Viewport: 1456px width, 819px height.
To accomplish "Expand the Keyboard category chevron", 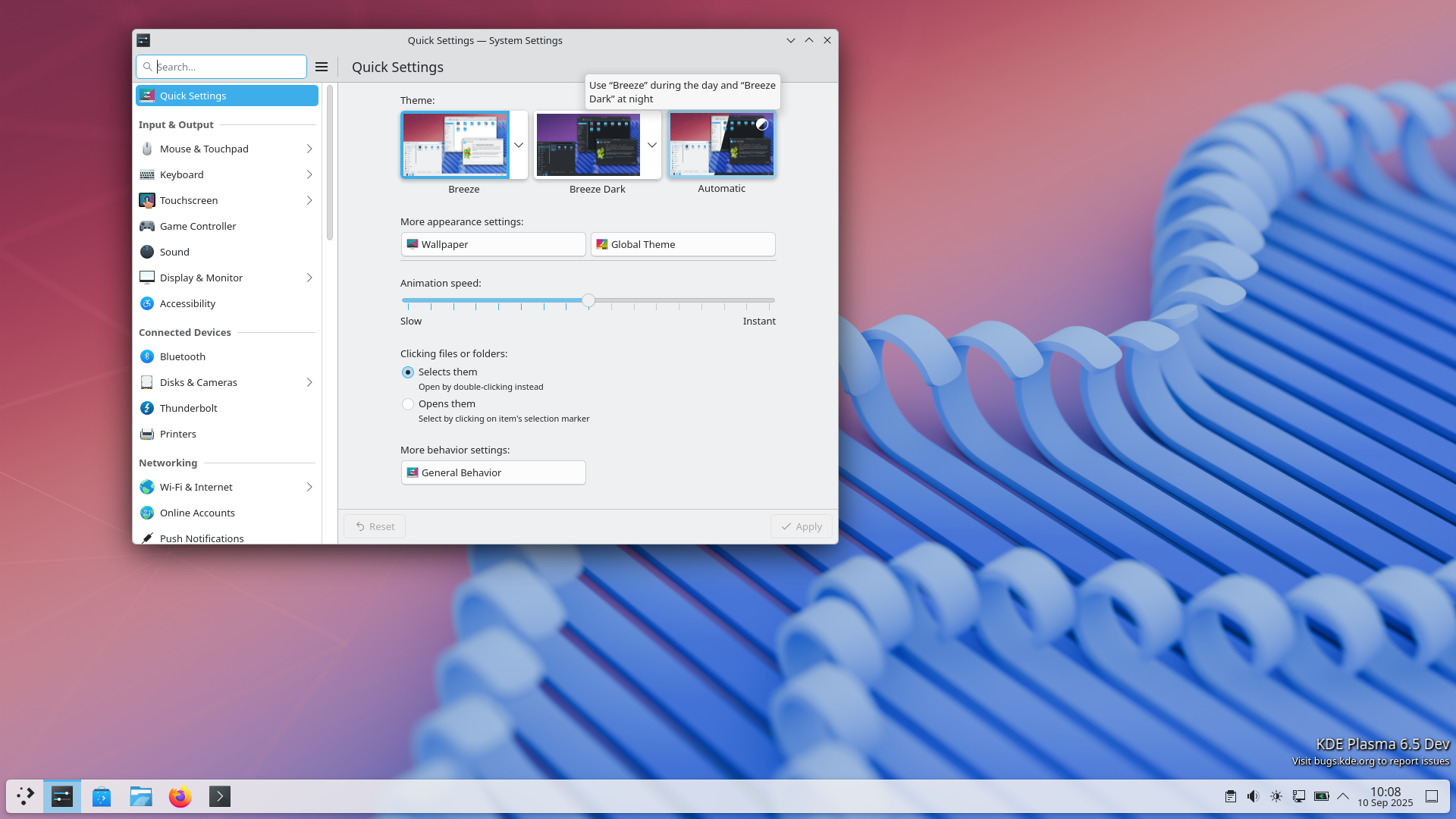I will point(309,174).
